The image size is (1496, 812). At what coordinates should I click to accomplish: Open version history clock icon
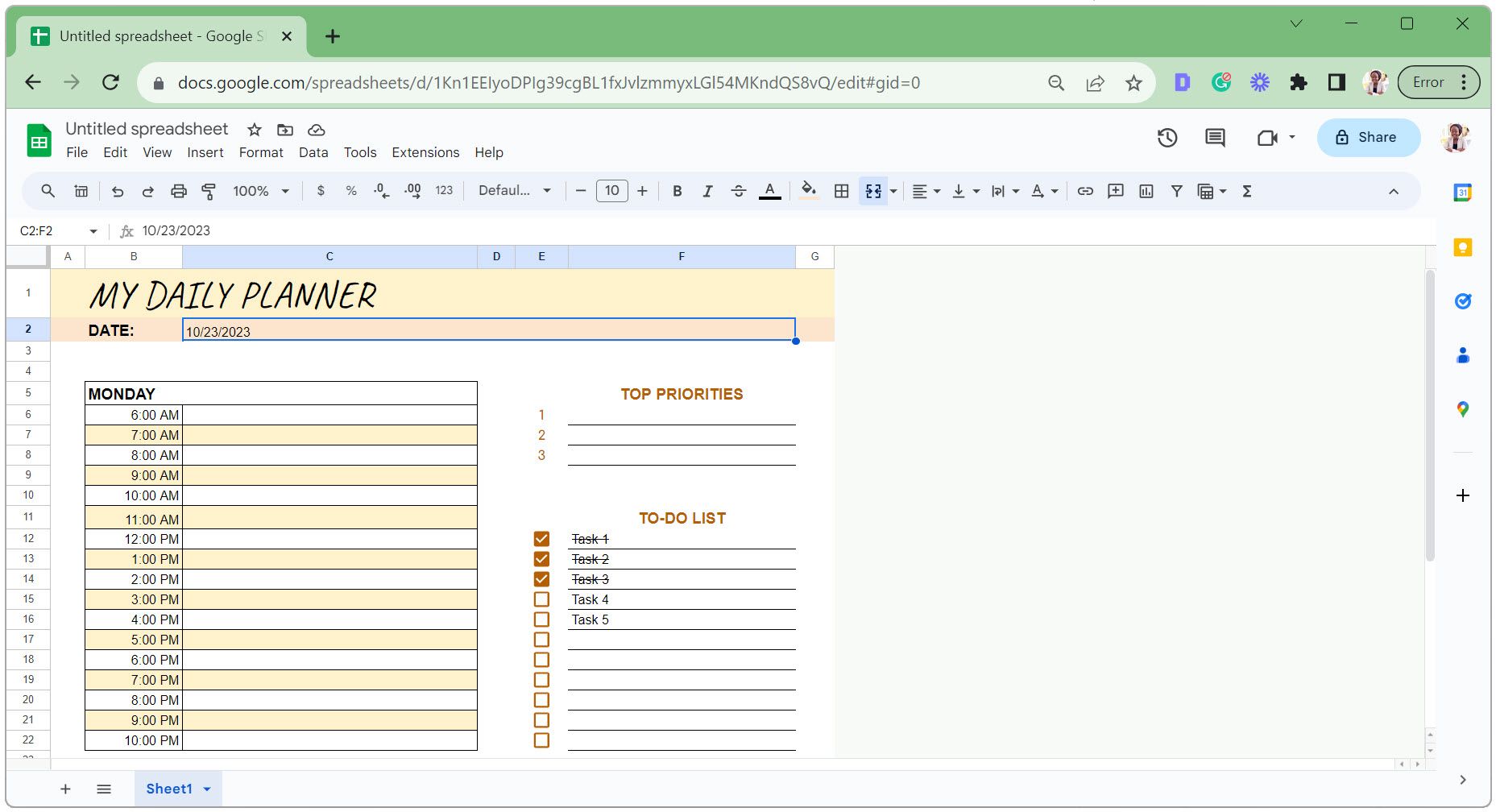pos(1167,137)
